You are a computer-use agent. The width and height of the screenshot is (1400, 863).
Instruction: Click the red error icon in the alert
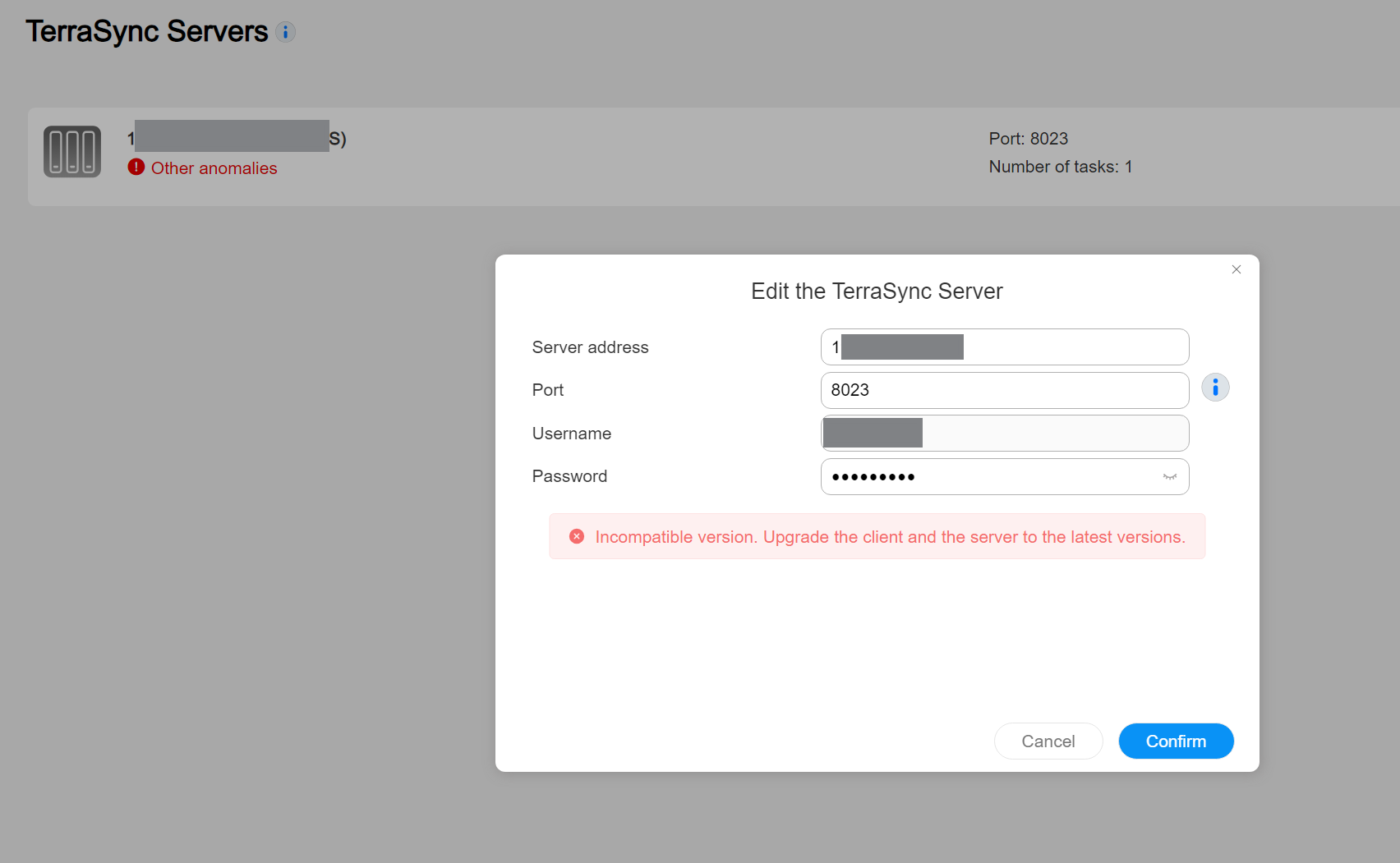pyautogui.click(x=577, y=536)
